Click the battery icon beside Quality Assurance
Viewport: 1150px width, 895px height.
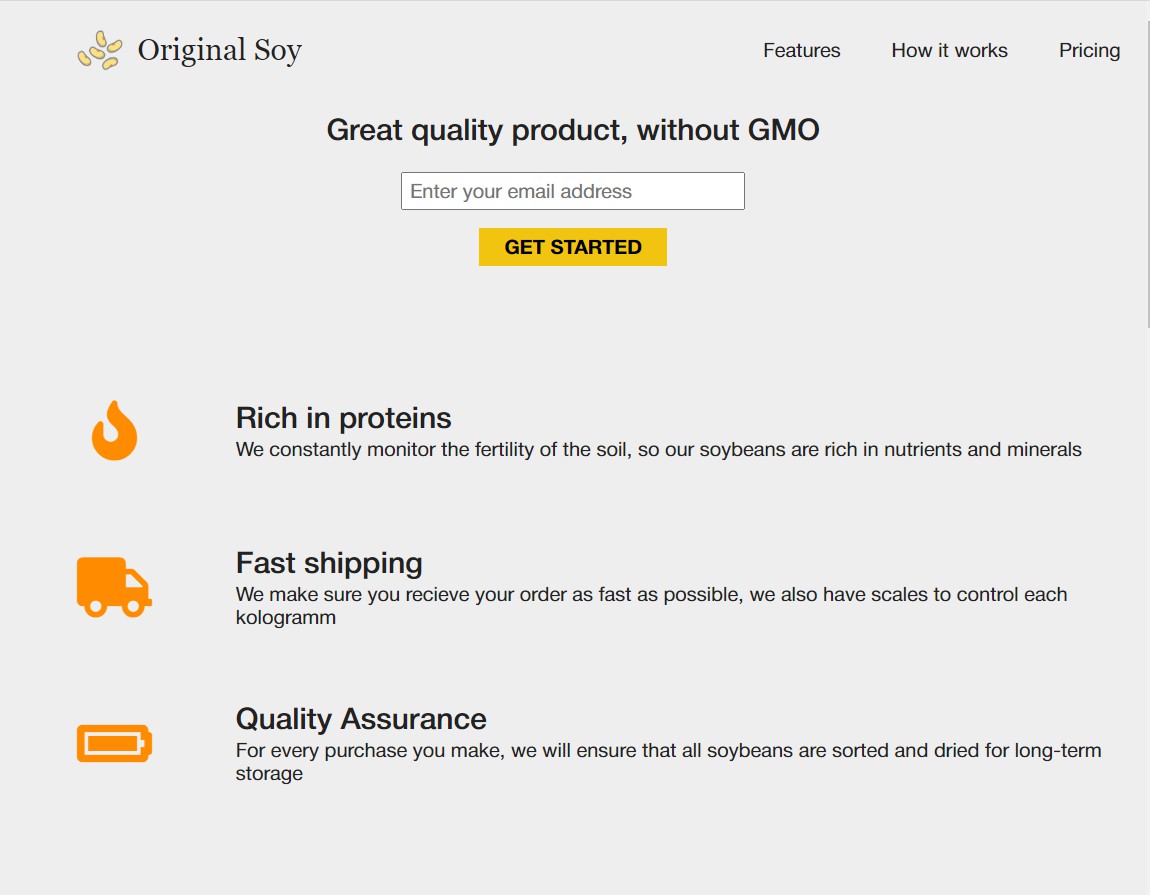[x=114, y=743]
